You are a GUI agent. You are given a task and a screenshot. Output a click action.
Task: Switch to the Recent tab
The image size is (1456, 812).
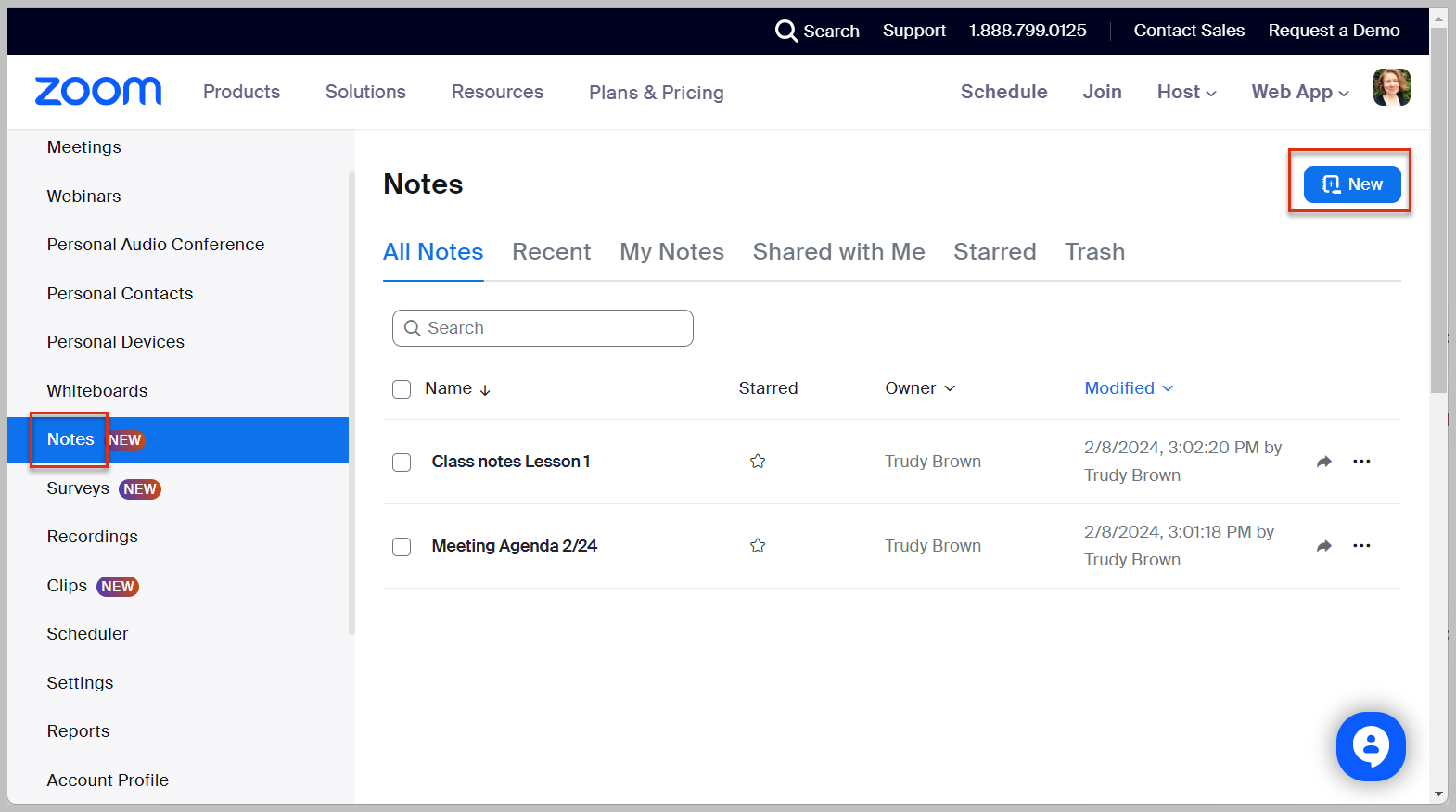tap(552, 252)
